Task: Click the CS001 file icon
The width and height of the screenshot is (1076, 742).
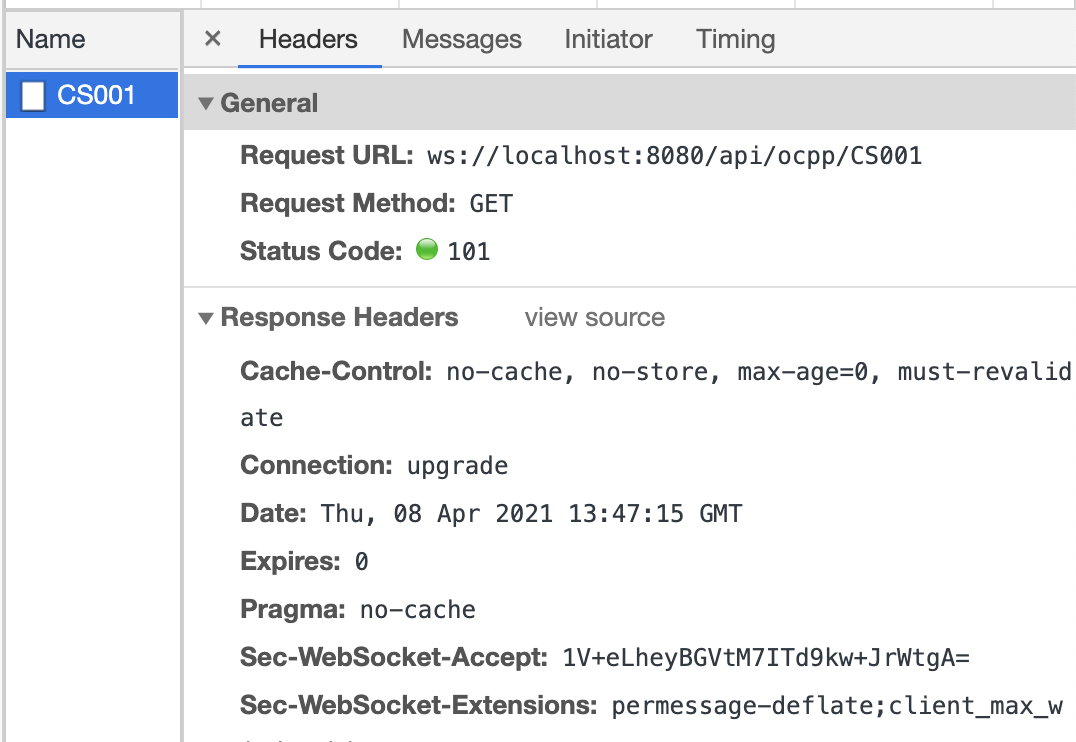Action: point(34,95)
